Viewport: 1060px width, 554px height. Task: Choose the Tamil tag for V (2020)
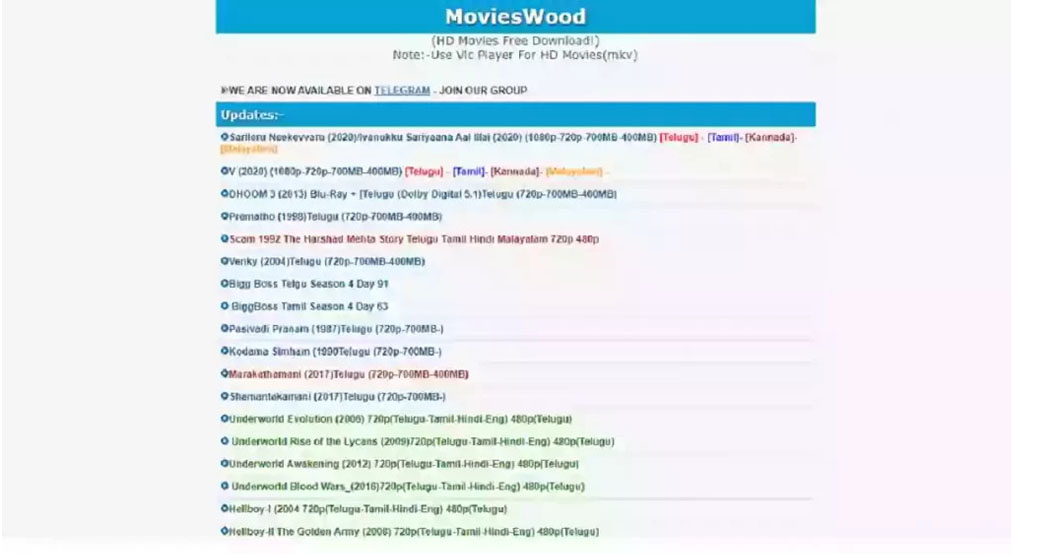[468, 172]
